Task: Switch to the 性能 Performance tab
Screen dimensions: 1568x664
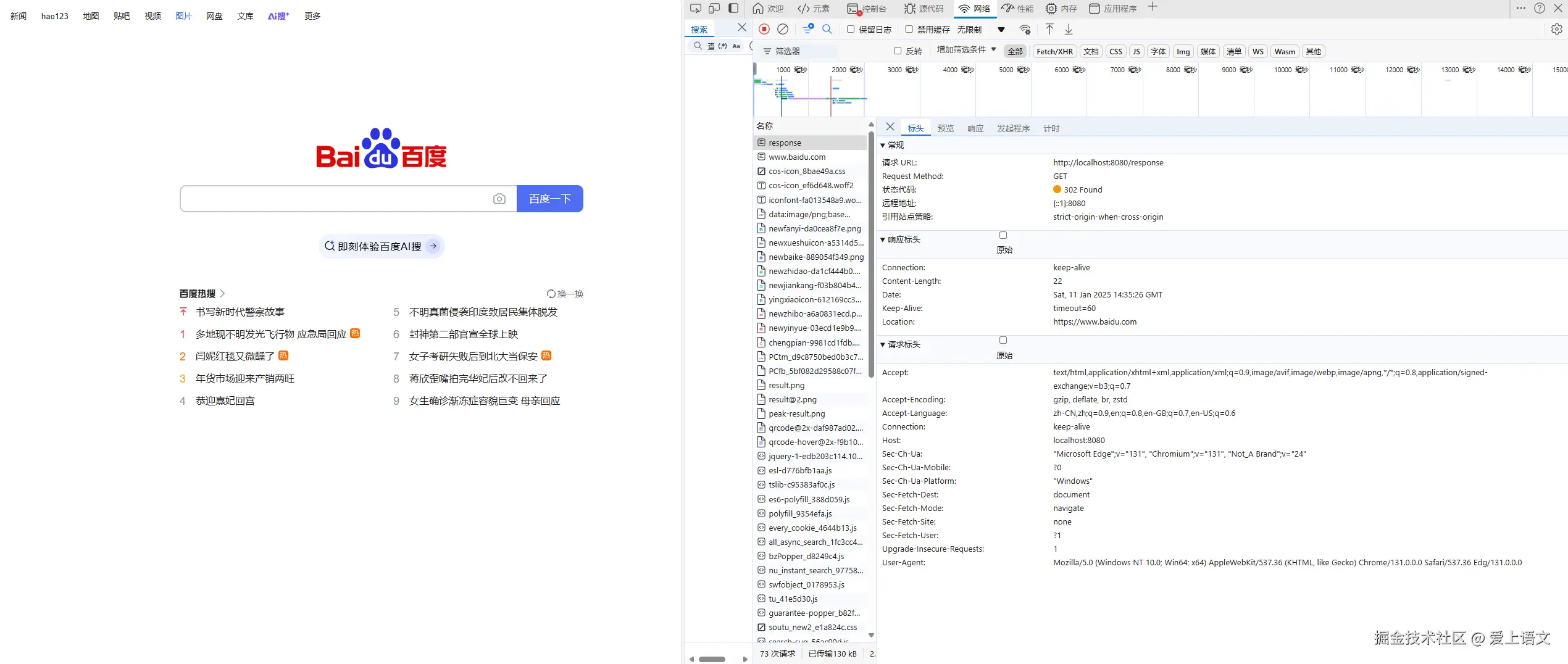Action: (x=1017, y=9)
